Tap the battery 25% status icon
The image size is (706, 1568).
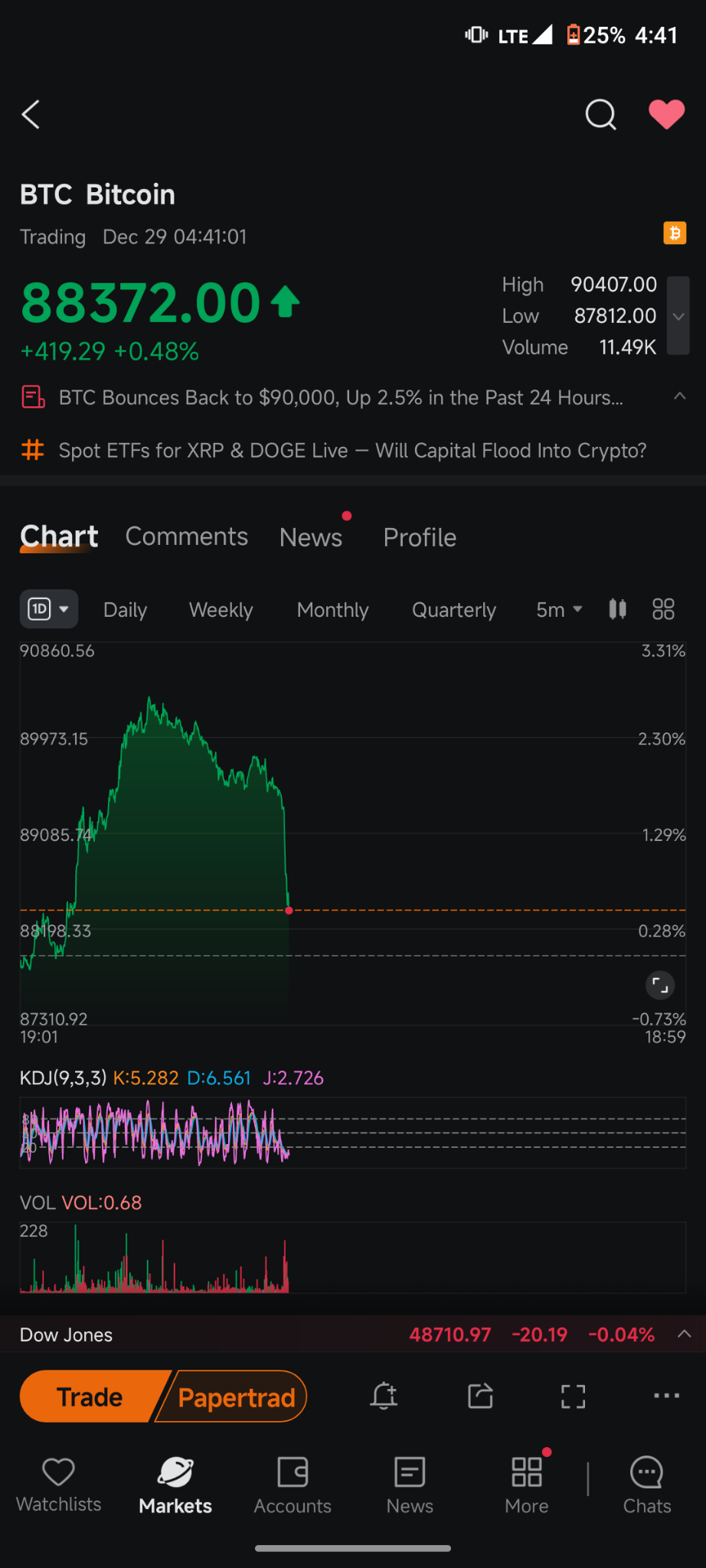click(x=596, y=35)
